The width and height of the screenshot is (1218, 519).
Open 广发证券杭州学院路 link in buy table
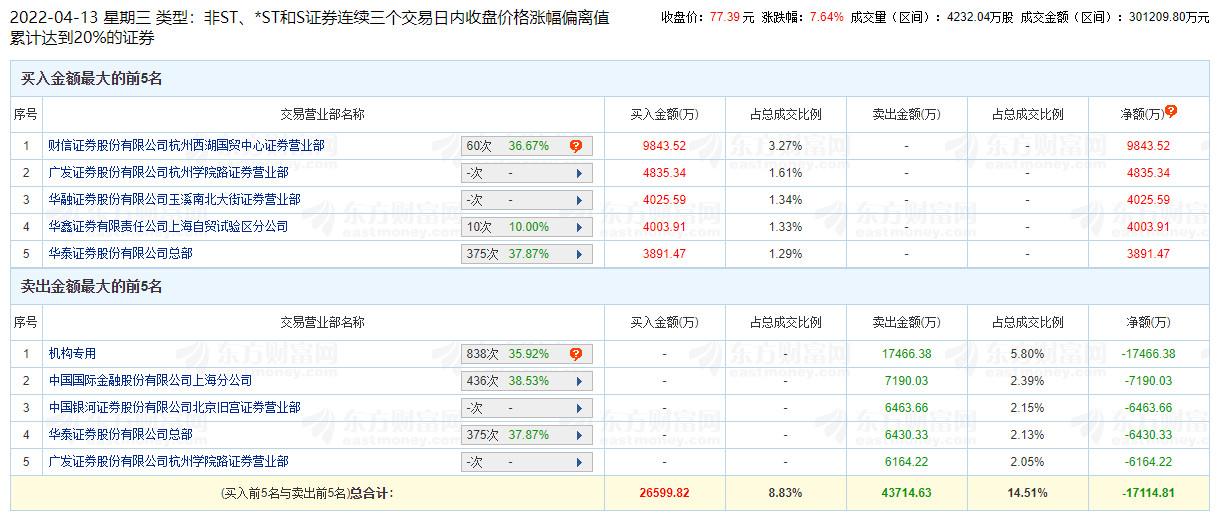168,173
